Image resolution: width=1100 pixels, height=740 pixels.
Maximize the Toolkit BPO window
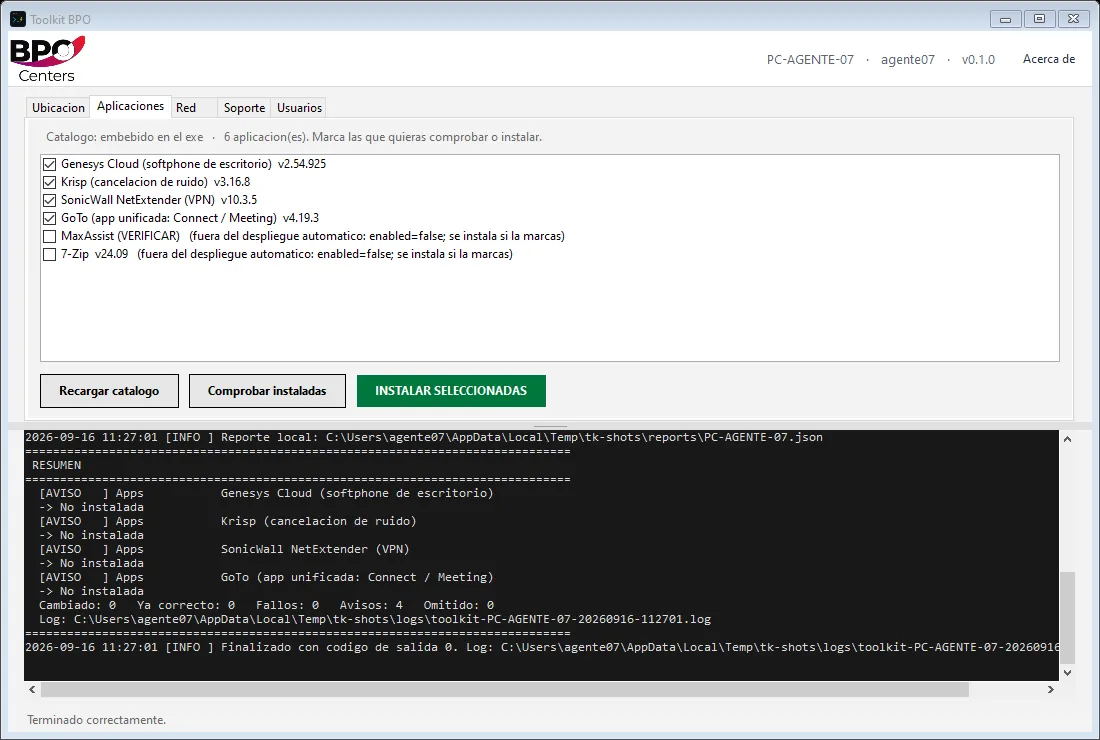1040,19
